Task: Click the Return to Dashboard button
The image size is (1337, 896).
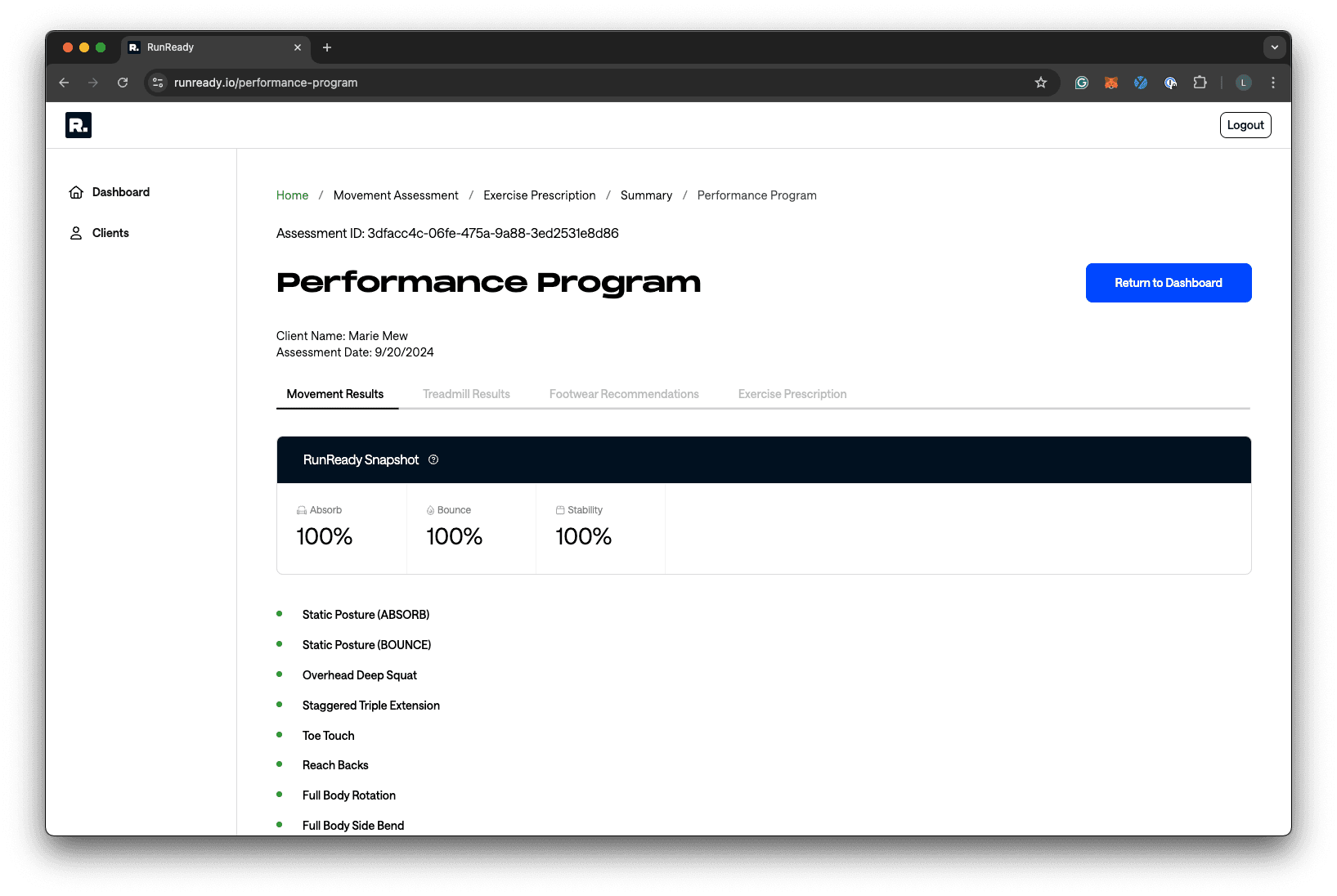Action: click(1169, 283)
